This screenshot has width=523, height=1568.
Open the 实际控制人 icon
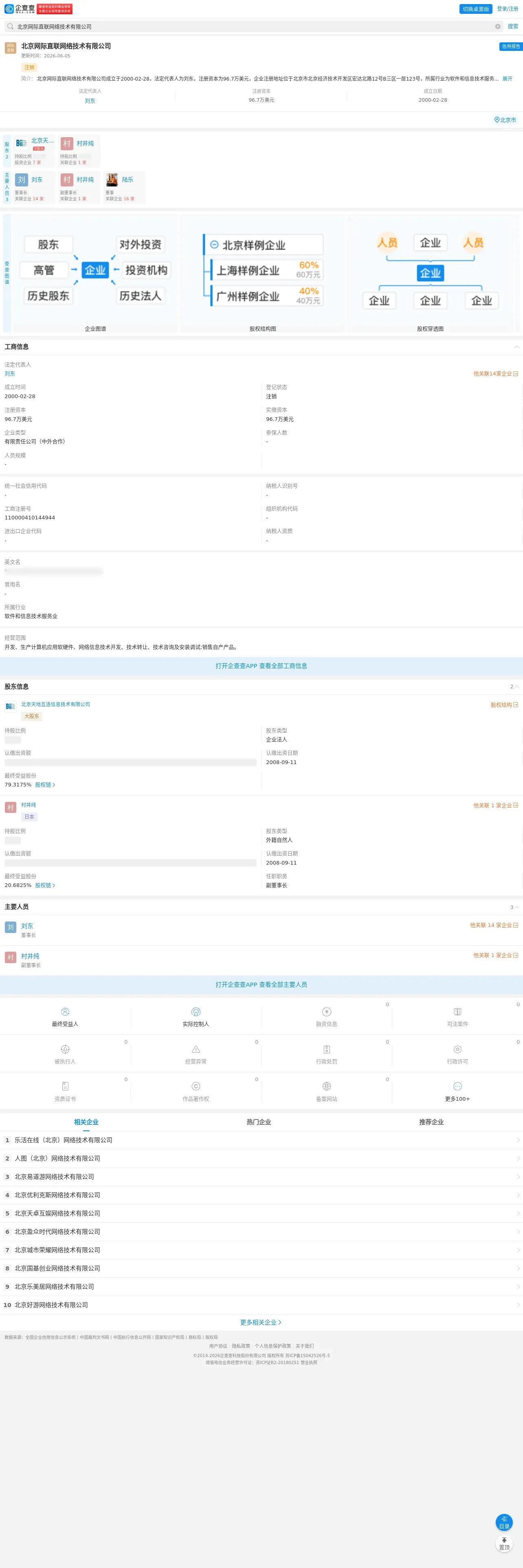tap(196, 1012)
